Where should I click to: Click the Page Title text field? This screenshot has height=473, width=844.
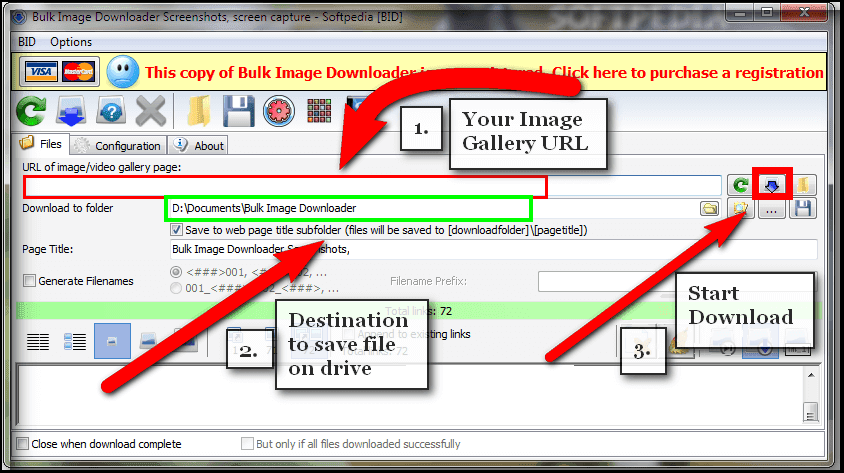tap(494, 250)
